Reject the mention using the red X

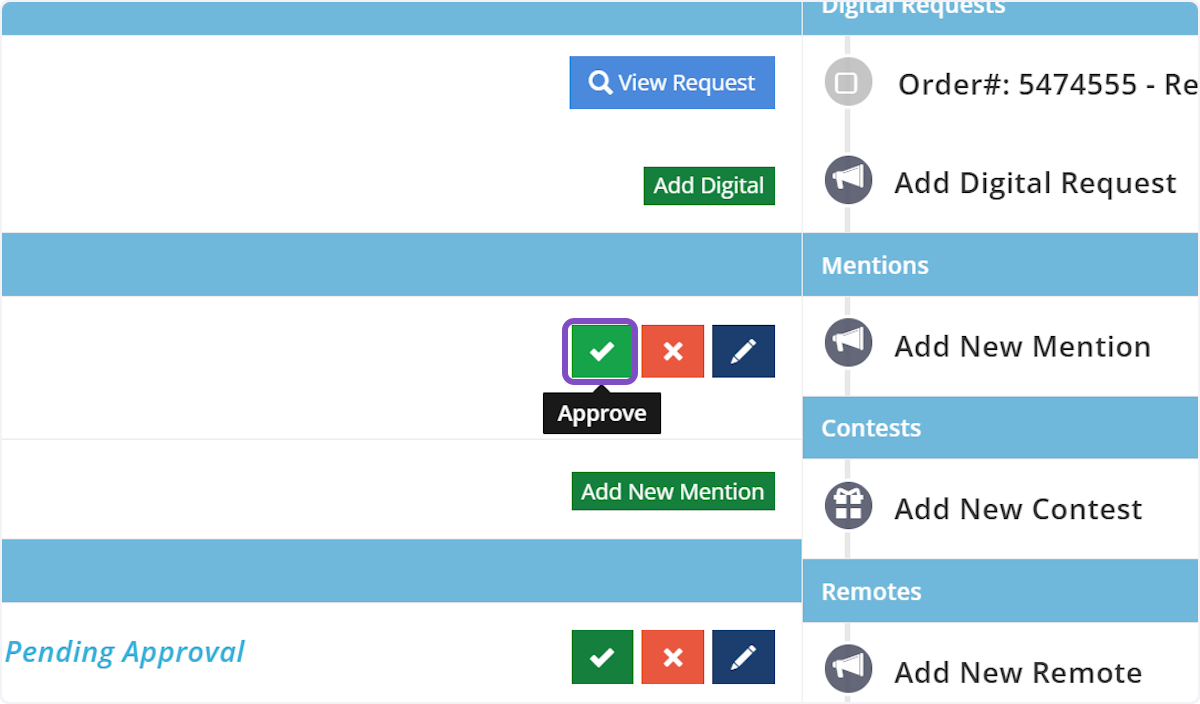[673, 351]
